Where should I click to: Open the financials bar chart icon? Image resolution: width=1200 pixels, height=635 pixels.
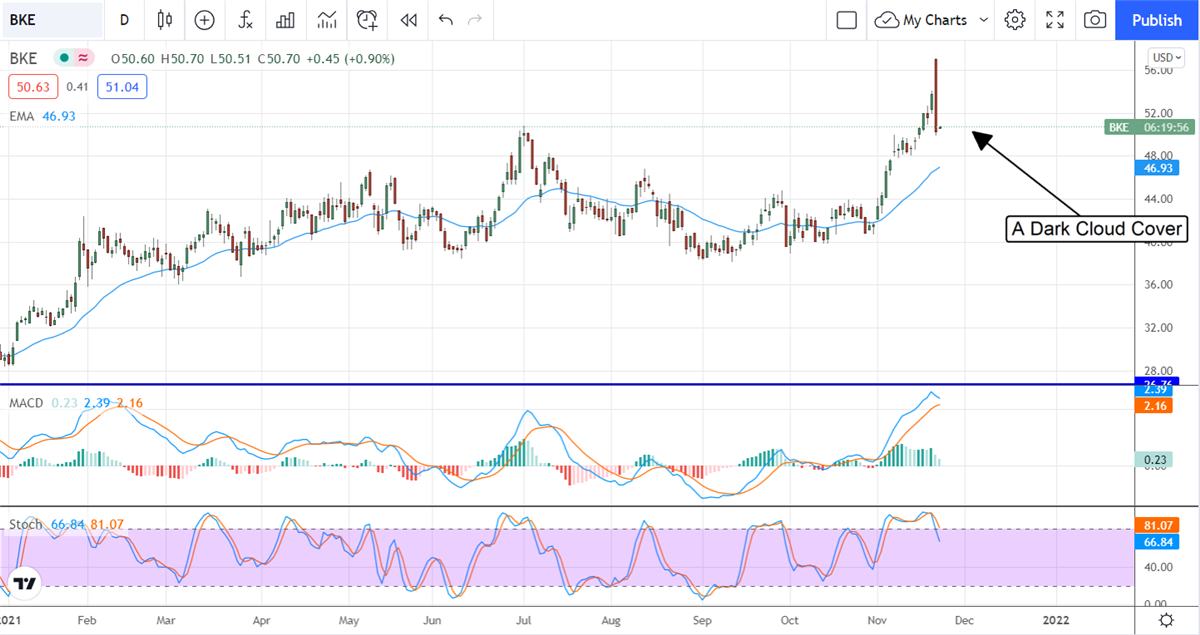285,20
